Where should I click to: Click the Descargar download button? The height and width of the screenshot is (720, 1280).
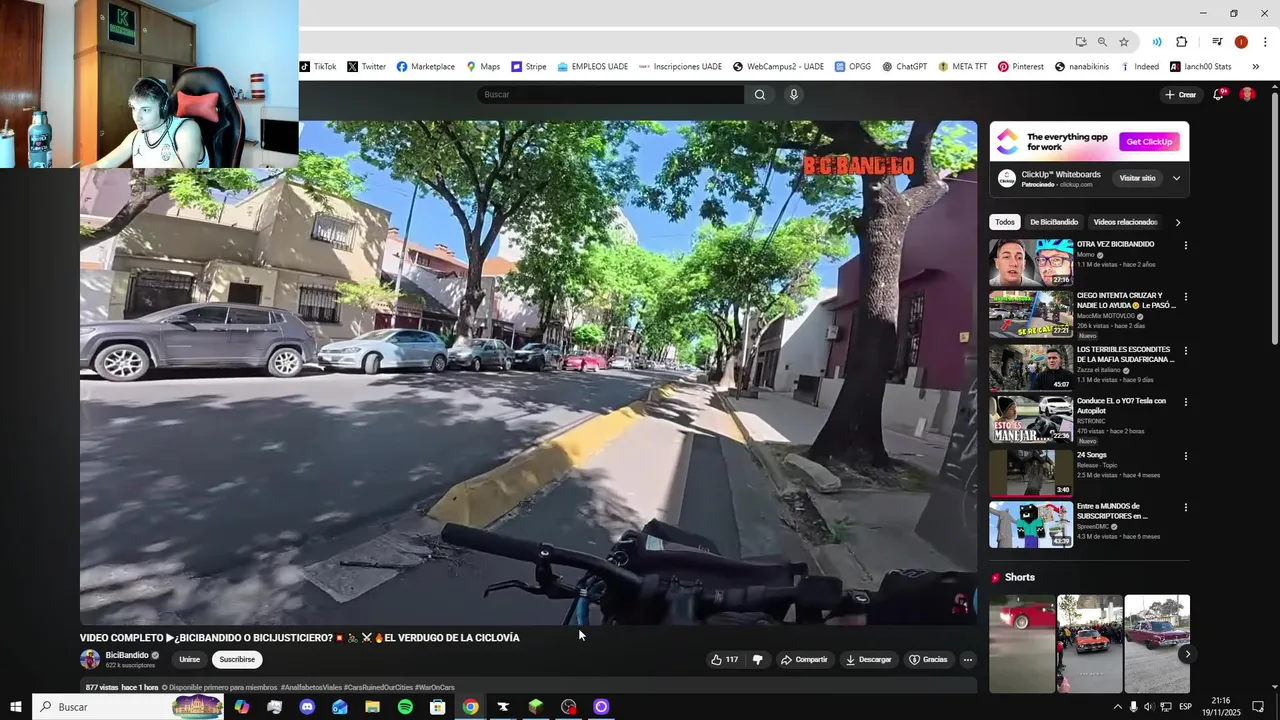tap(868, 660)
